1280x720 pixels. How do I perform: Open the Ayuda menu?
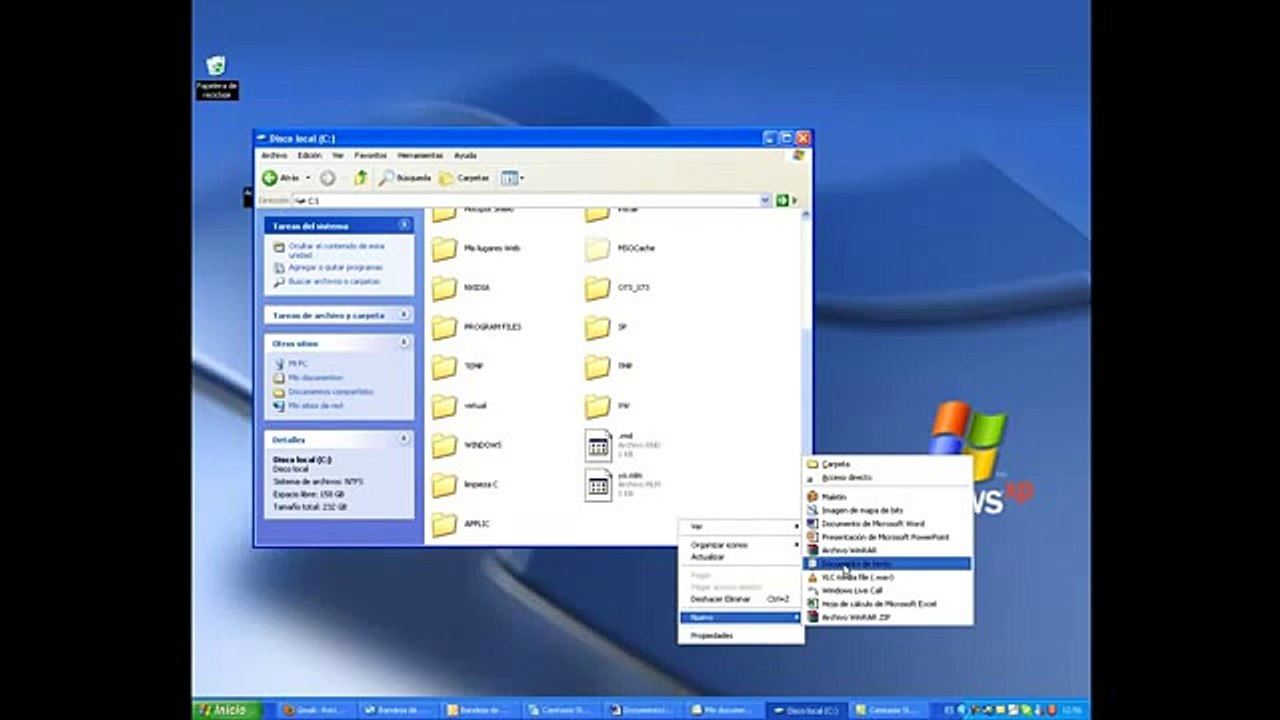tap(465, 156)
